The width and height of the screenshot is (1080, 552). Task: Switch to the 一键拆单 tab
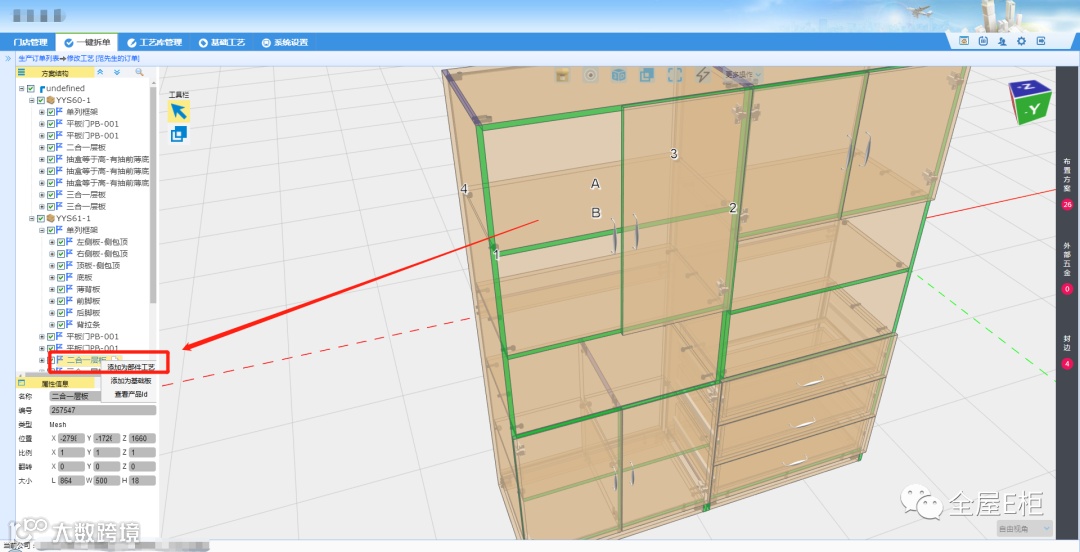tap(87, 42)
